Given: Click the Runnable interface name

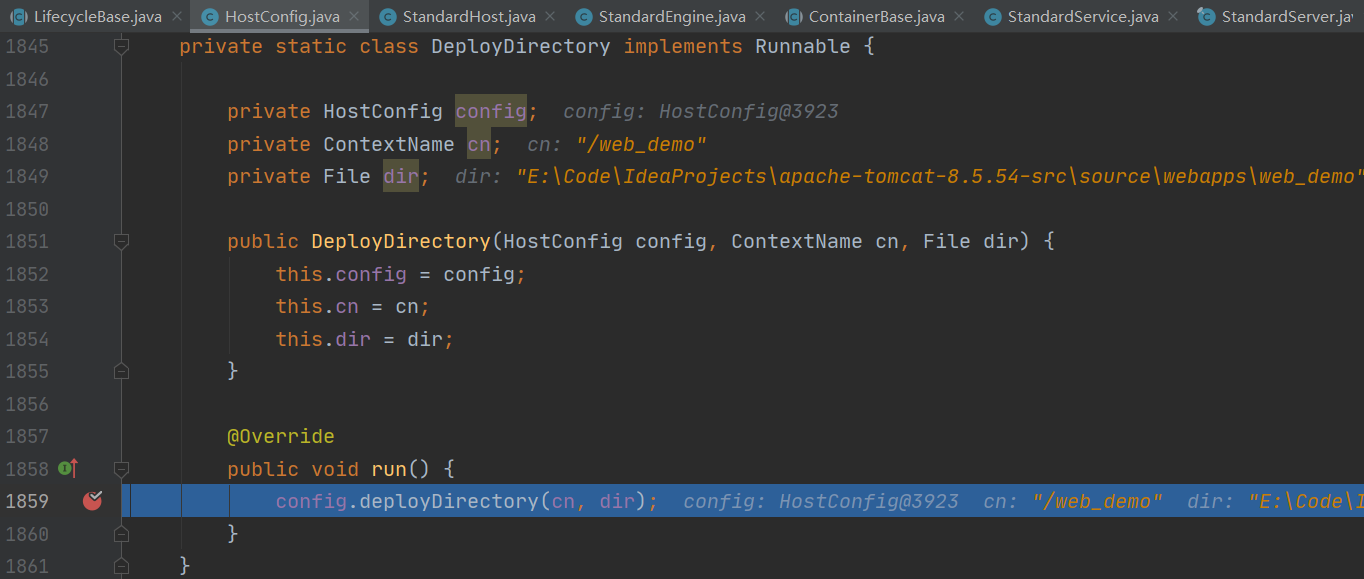Looking at the screenshot, I should tap(803, 46).
